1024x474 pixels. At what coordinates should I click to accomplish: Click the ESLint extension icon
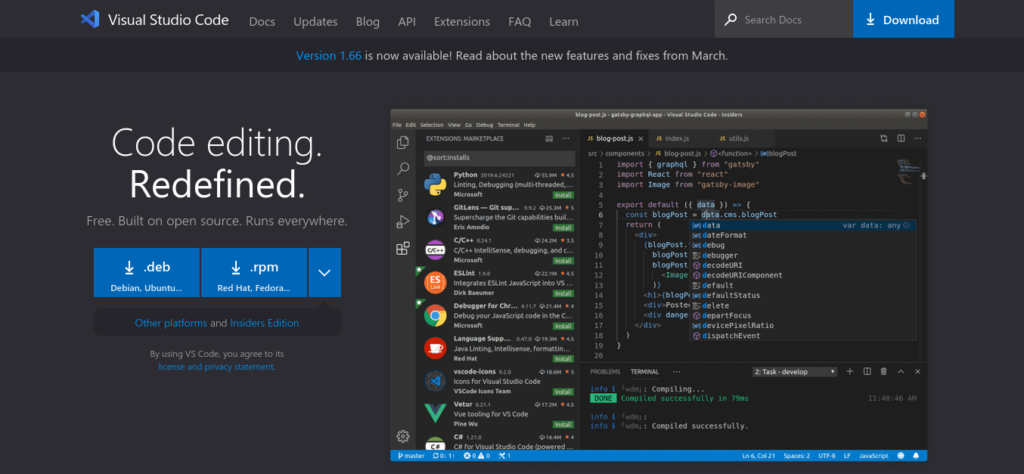pyautogui.click(x=435, y=282)
